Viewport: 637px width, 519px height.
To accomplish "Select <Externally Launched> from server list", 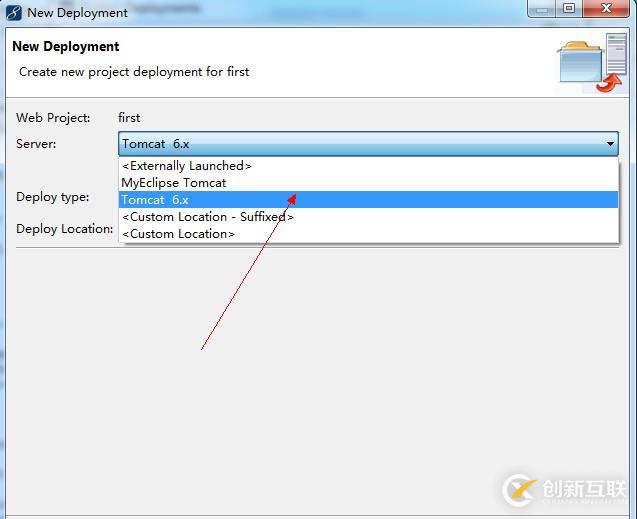I will coord(368,166).
